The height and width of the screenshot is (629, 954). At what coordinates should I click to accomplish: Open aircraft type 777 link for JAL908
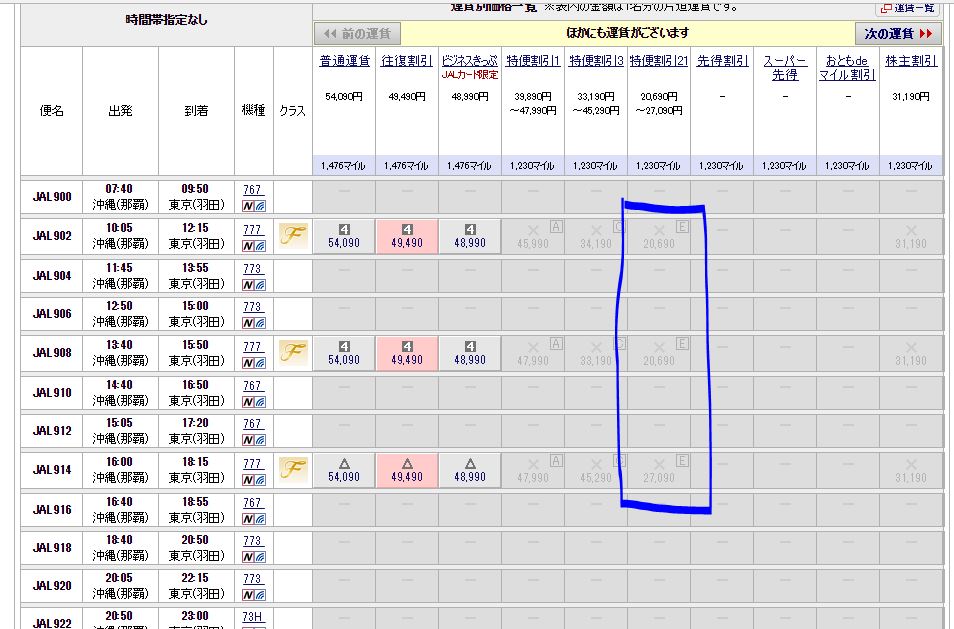click(252, 346)
